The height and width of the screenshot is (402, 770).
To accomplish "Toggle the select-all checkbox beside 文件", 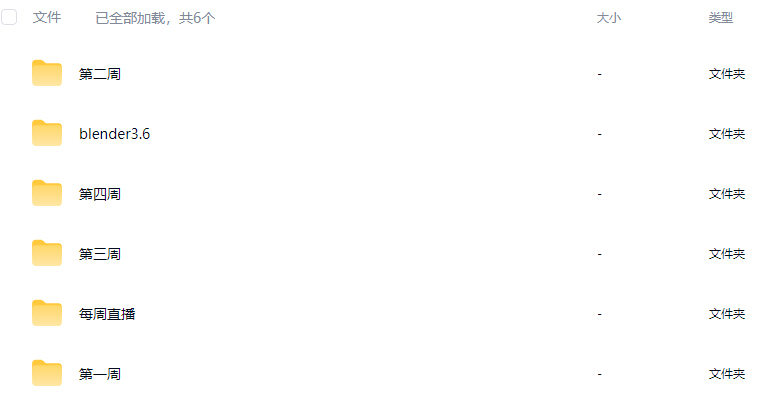I will 9,17.
